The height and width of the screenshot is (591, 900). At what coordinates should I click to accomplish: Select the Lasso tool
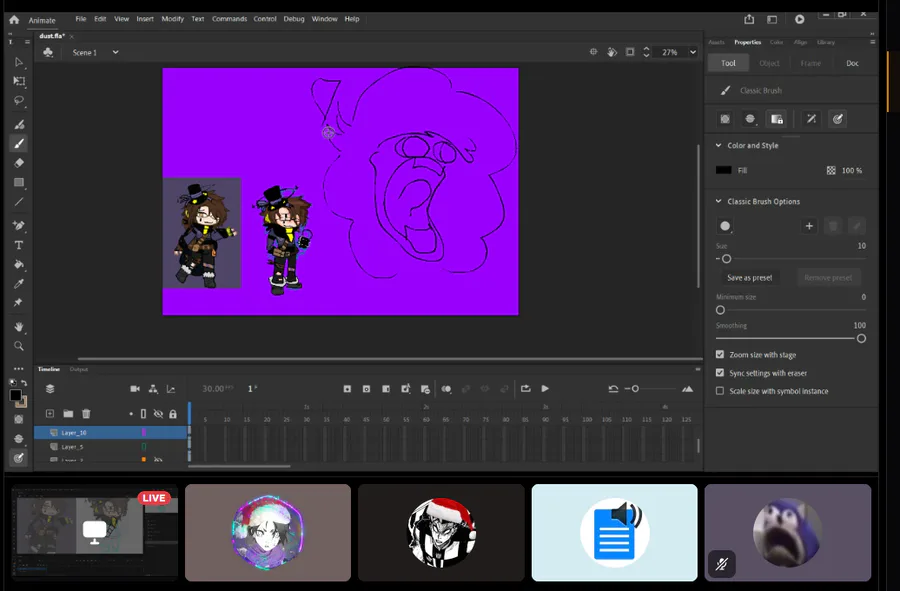pyautogui.click(x=18, y=100)
